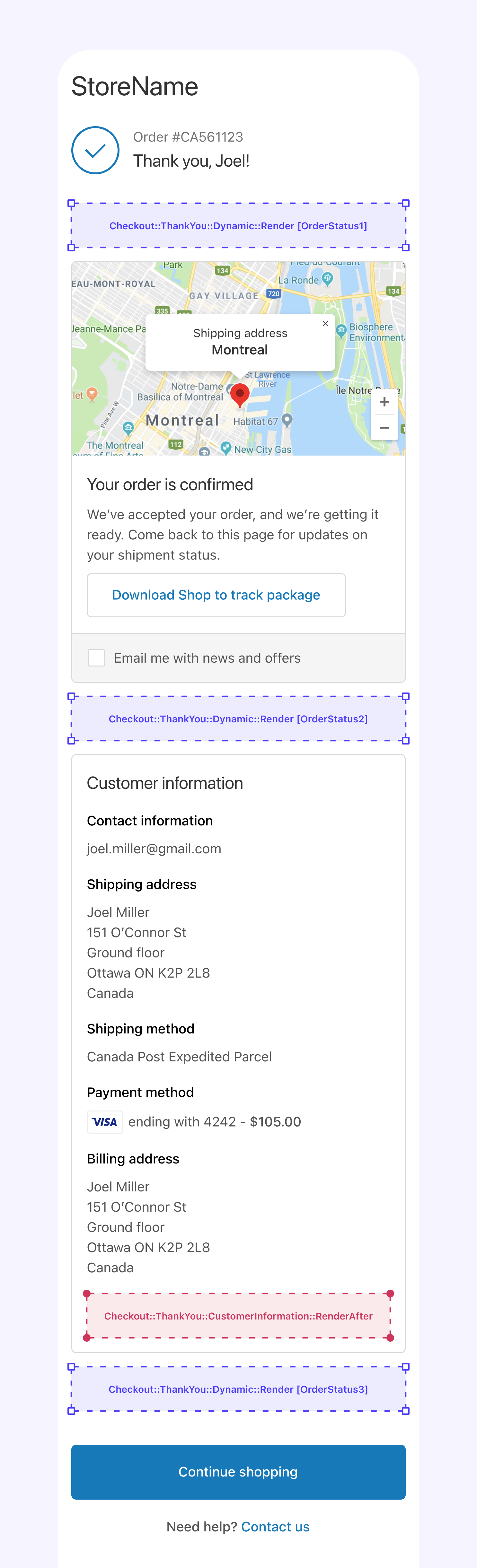This screenshot has width=477, height=1568.
Task: Select the OrderStatus3 dynamic render placeholder
Action: [238, 1389]
